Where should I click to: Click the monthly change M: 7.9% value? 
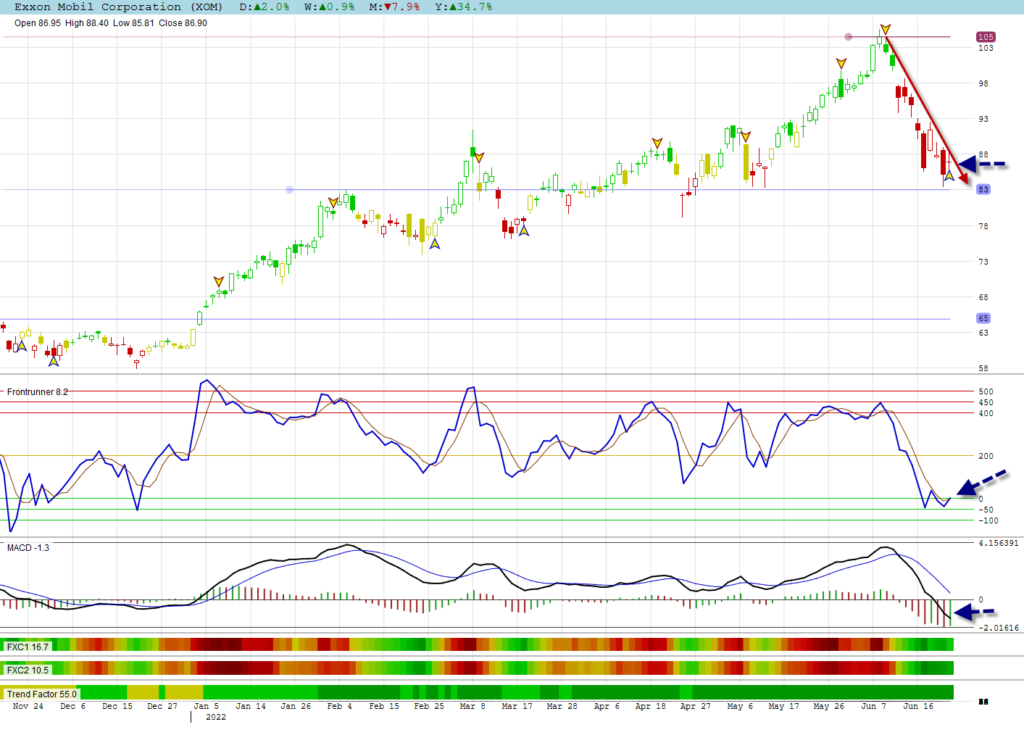[x=394, y=7]
